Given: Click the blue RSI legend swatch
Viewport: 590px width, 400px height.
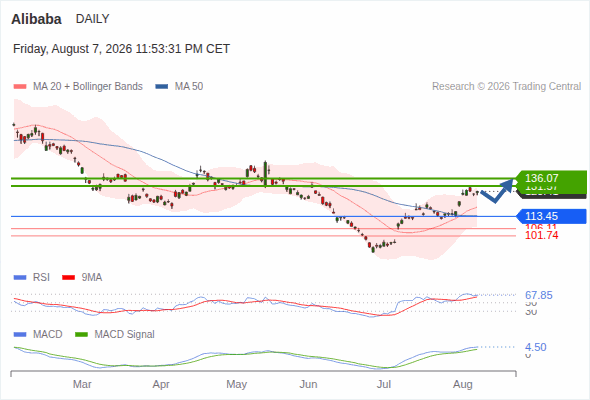Looking at the screenshot, I should click(20, 278).
